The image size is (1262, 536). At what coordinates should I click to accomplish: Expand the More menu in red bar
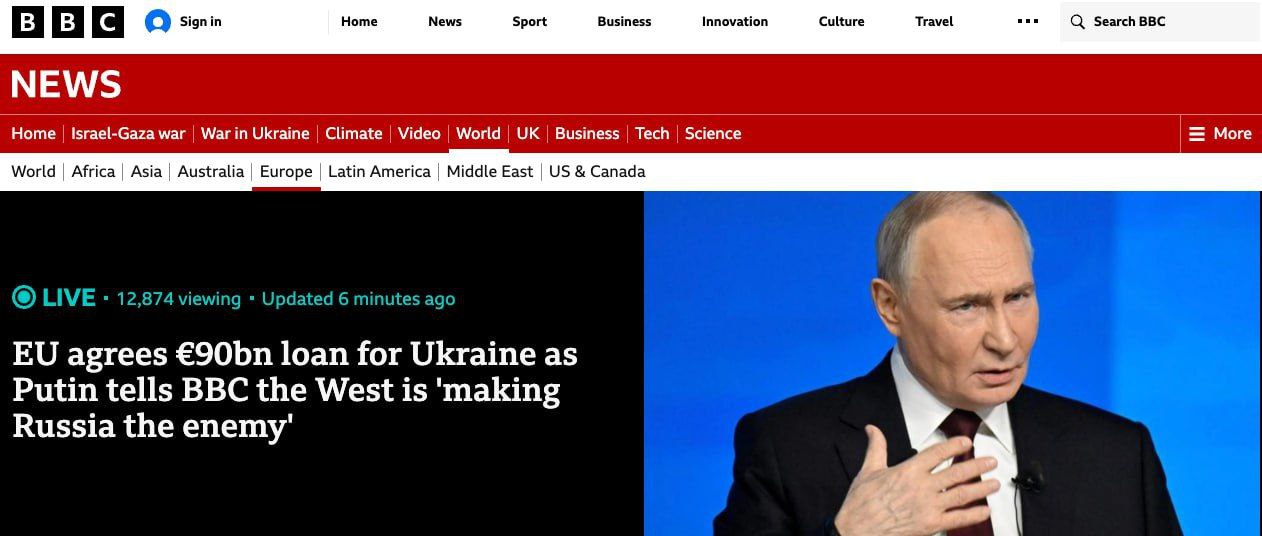point(1220,134)
